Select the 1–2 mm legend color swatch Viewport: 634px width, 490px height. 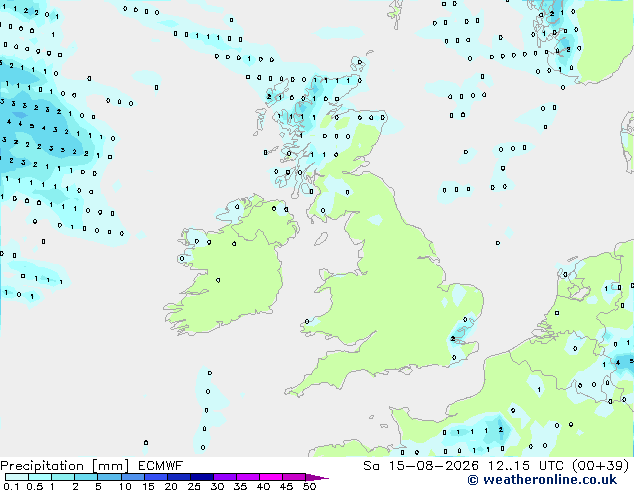coord(63,477)
